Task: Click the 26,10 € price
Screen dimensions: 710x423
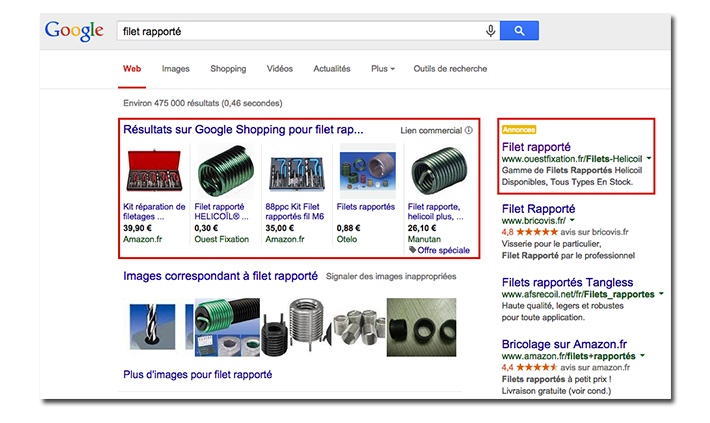Action: tap(422, 228)
